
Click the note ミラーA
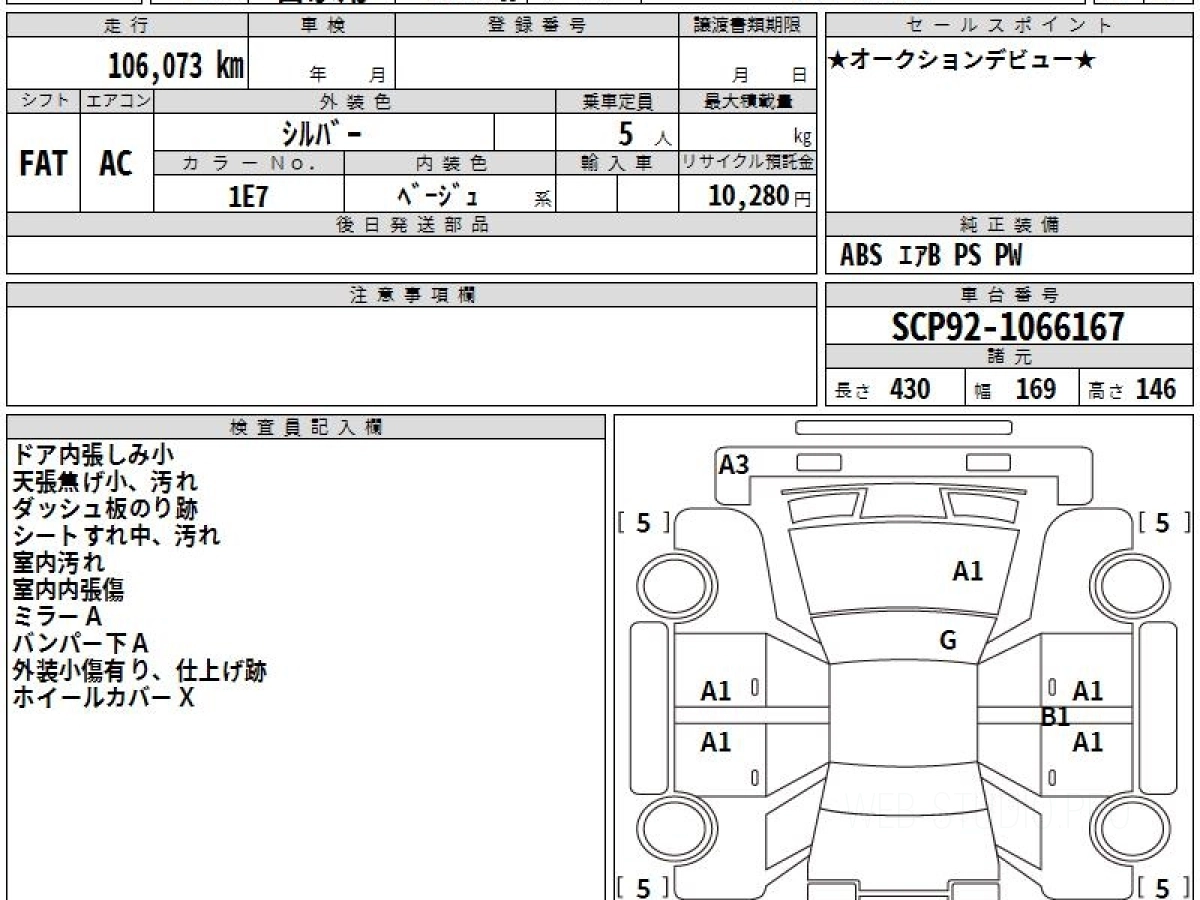pyautogui.click(x=57, y=617)
